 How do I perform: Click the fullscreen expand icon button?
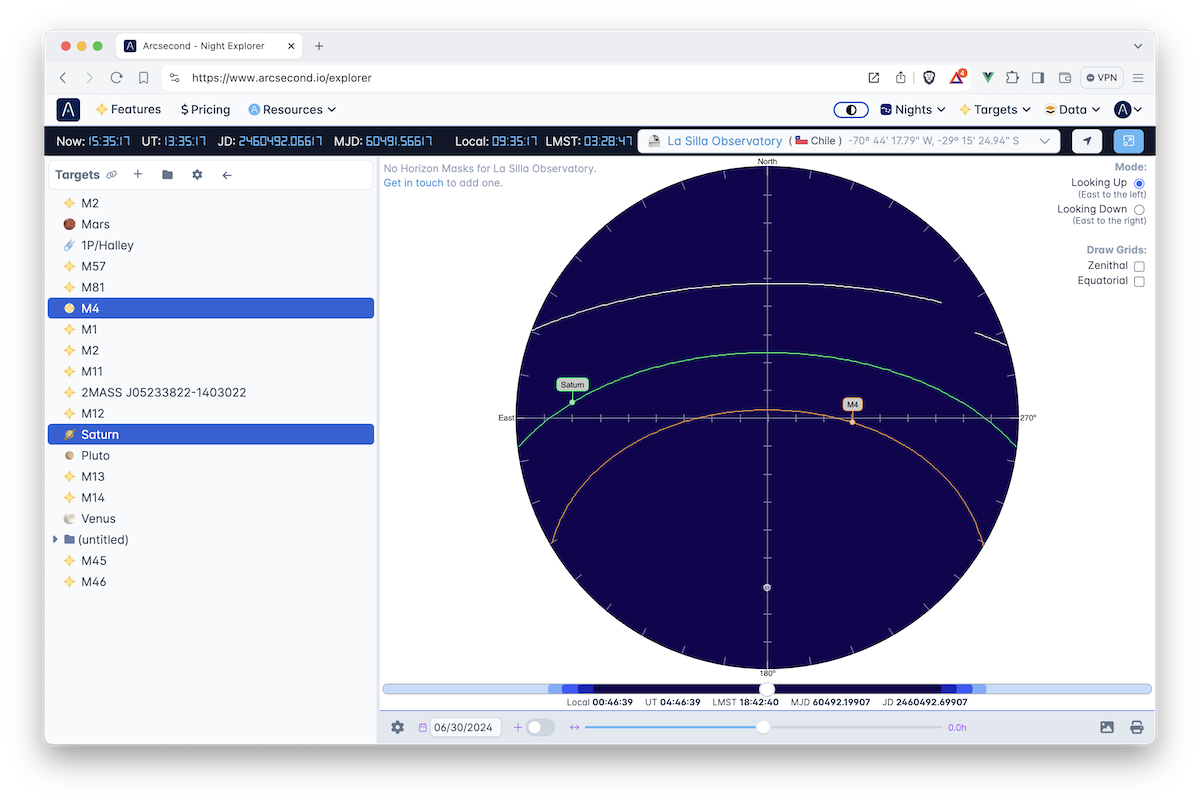click(1128, 141)
